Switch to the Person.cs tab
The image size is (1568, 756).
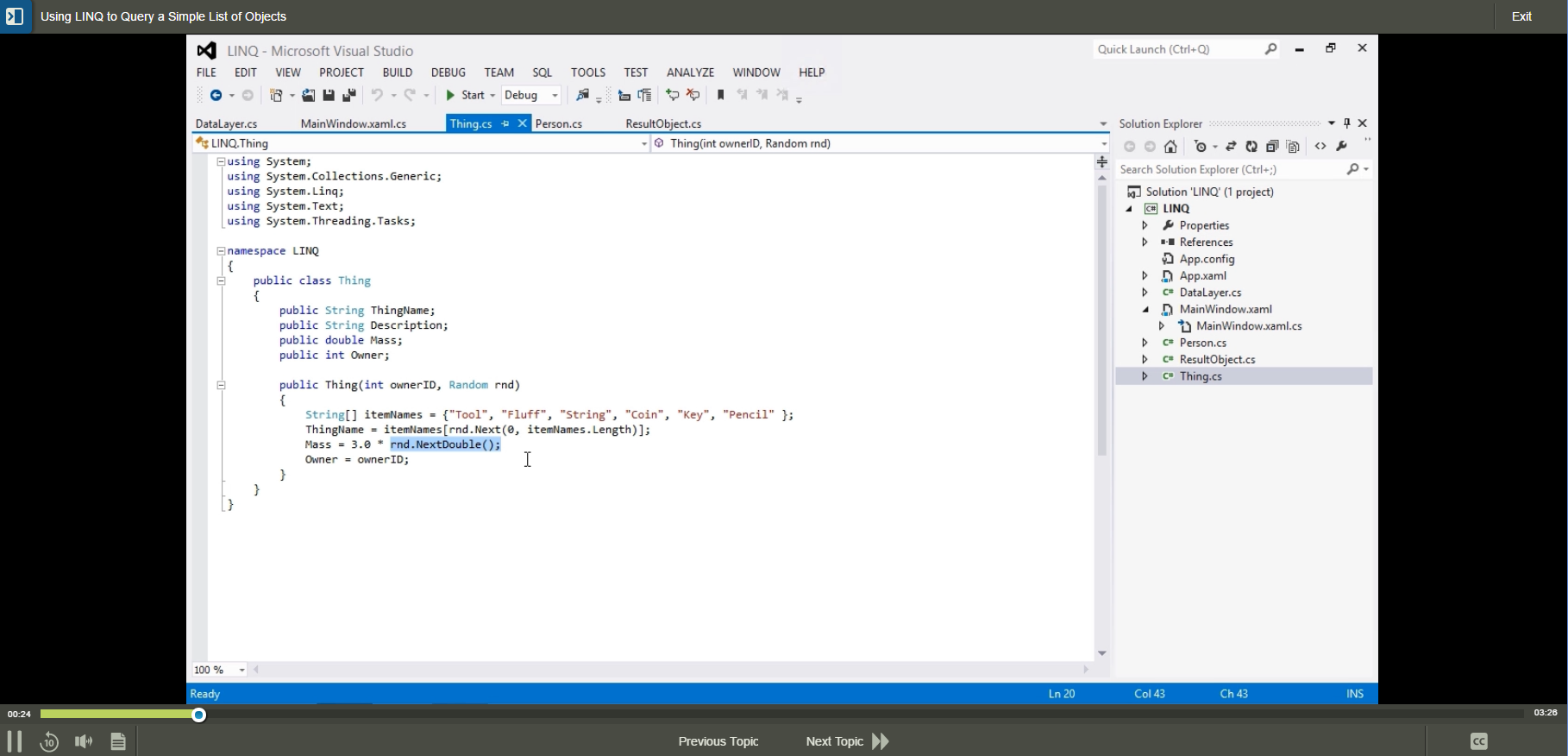559,124
